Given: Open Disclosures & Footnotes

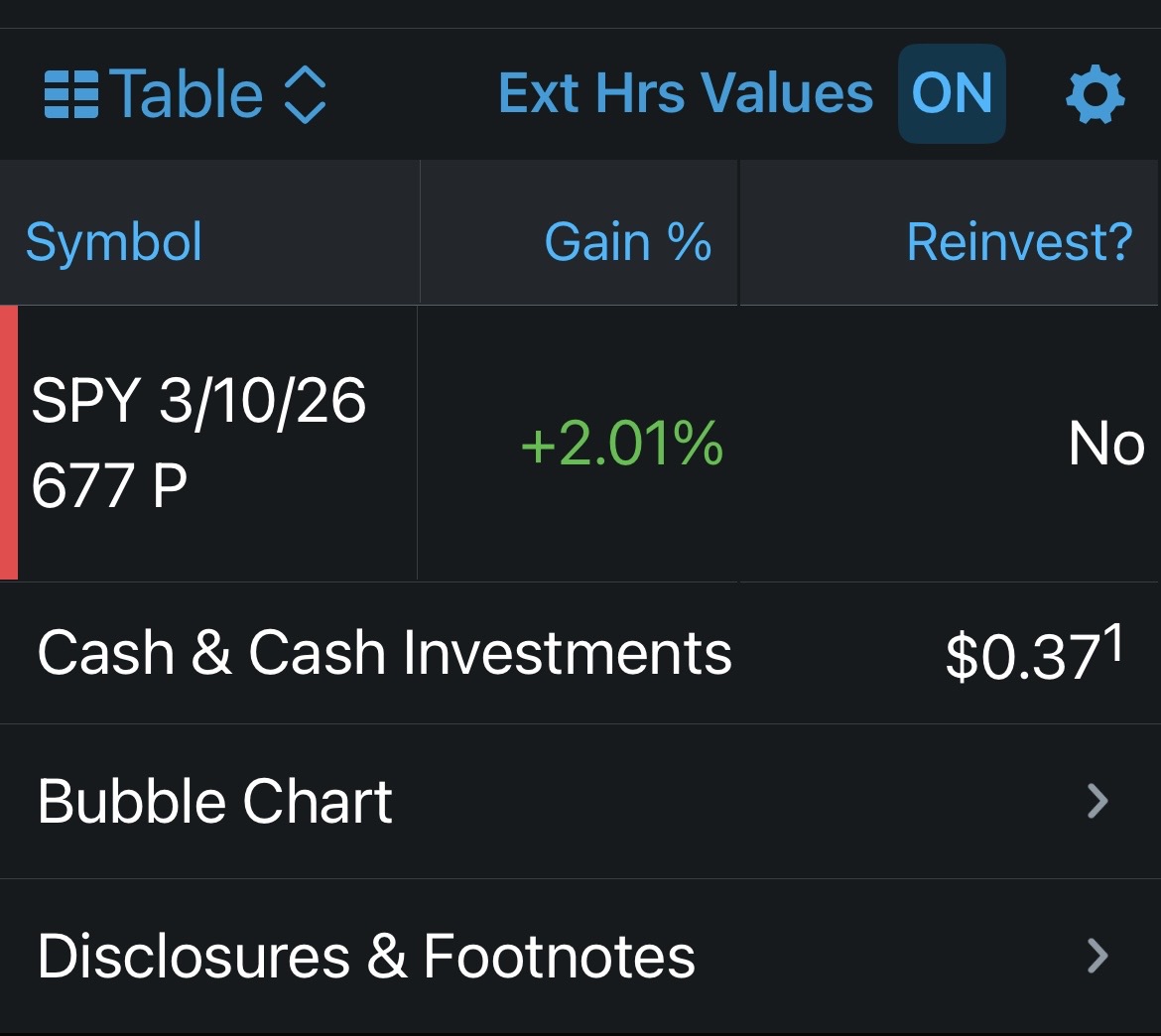Looking at the screenshot, I should 366,956.
